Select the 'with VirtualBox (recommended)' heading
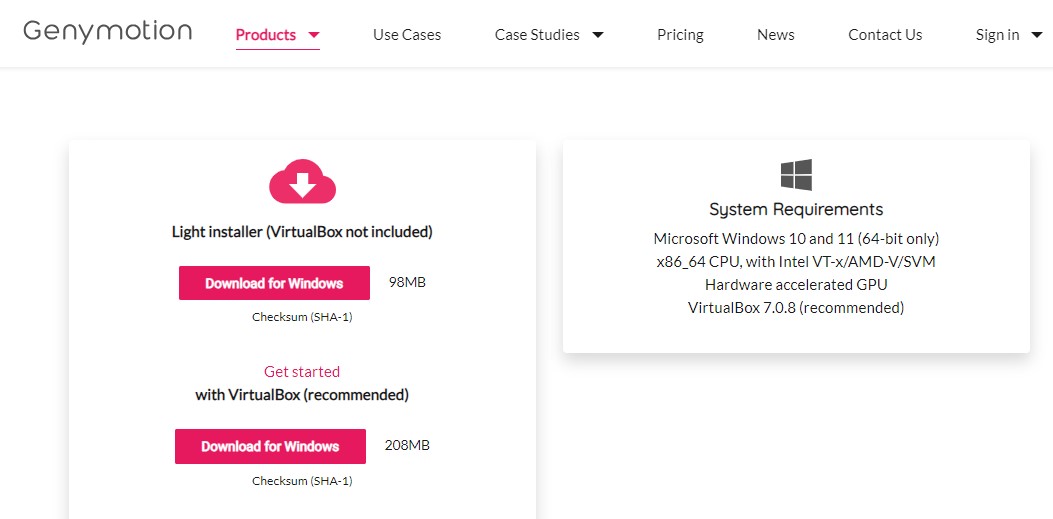Viewport: 1053px width, 519px height. click(x=302, y=395)
